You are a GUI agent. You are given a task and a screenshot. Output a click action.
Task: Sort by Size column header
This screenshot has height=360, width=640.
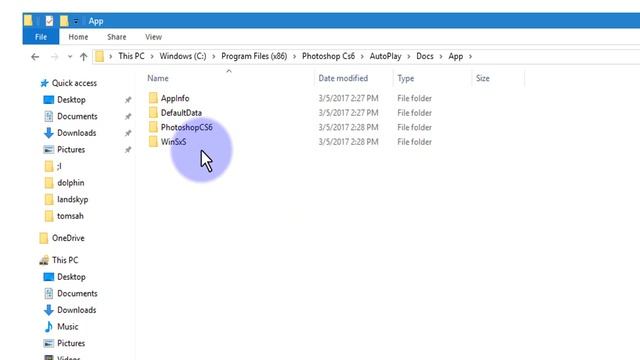tap(482, 78)
